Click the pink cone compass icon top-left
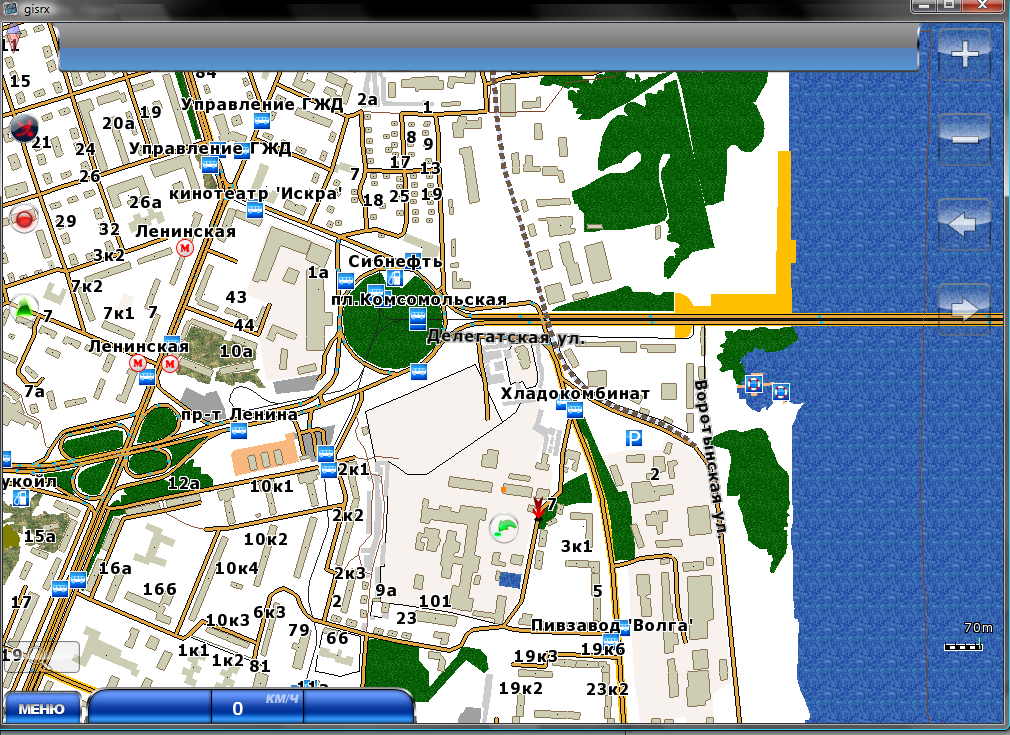This screenshot has height=735, width=1010. pyautogui.click(x=12, y=36)
